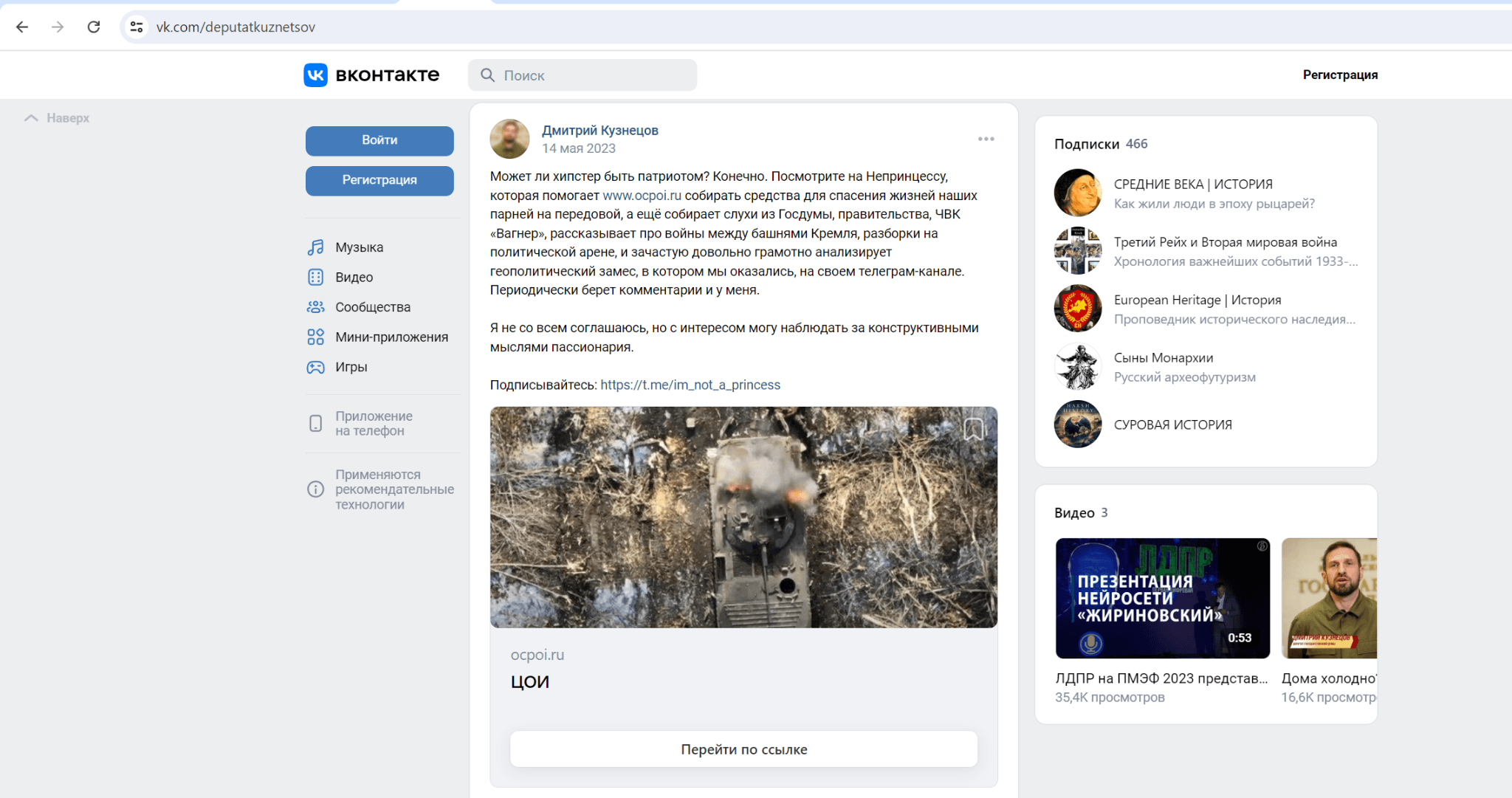Open the t.me/im_not_a_princess link
This screenshot has height=798, width=1512.
690,385
